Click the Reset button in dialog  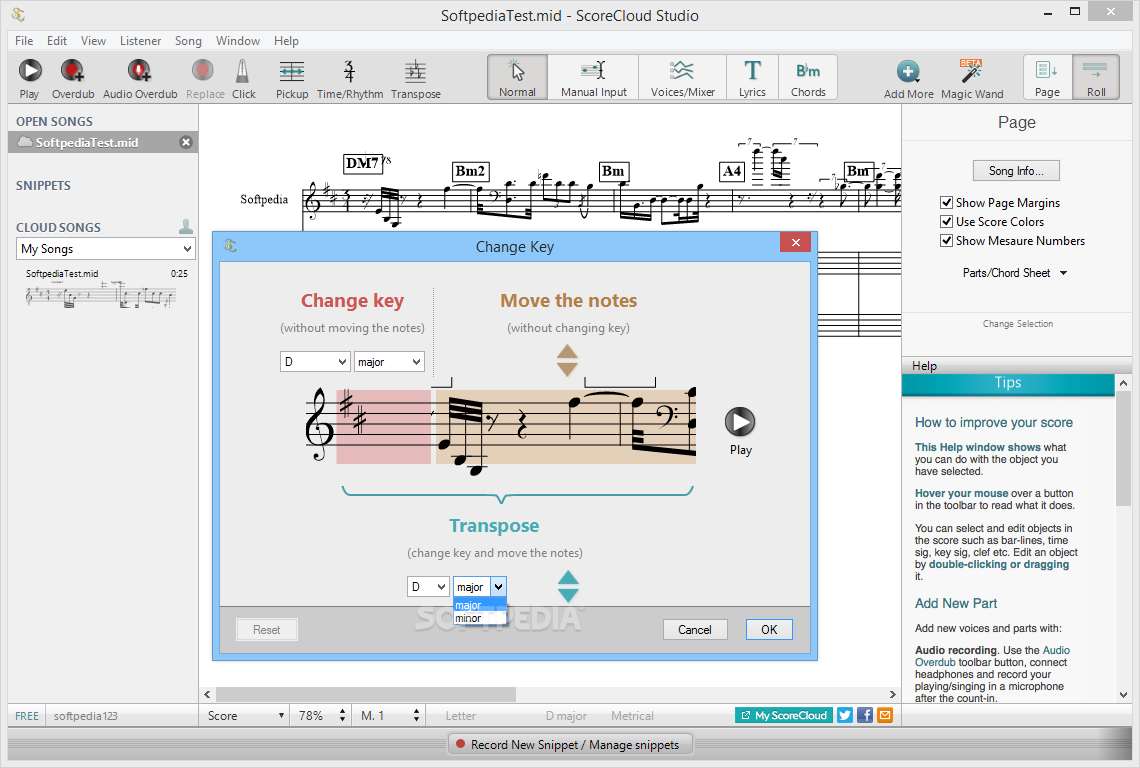266,630
